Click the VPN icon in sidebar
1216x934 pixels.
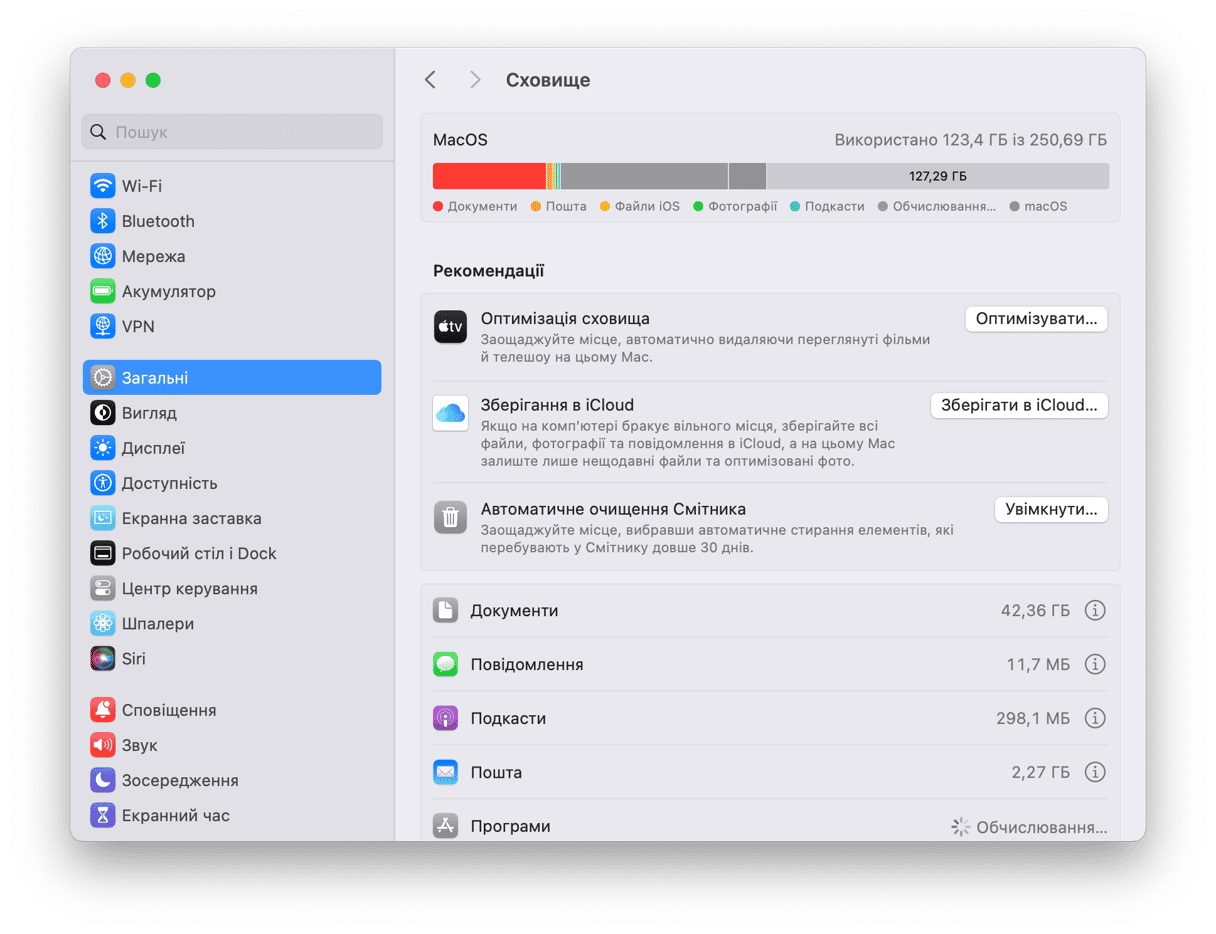(102, 326)
